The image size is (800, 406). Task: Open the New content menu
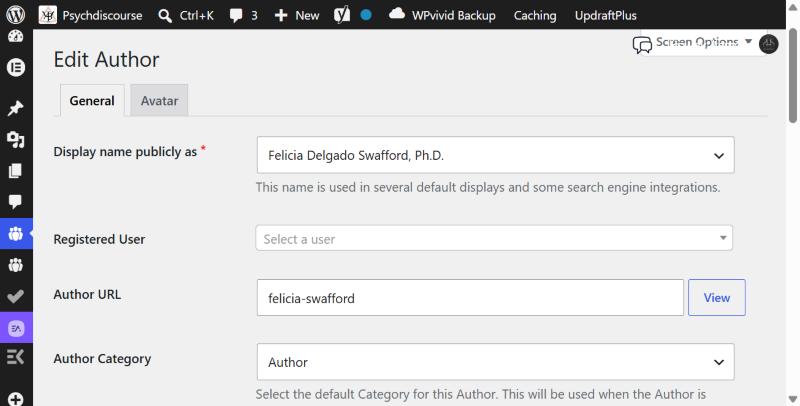tap(307, 15)
